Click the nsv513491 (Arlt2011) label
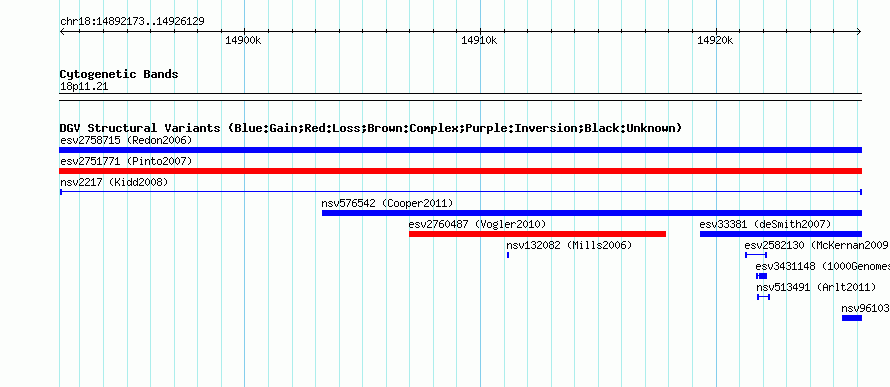 (816, 287)
